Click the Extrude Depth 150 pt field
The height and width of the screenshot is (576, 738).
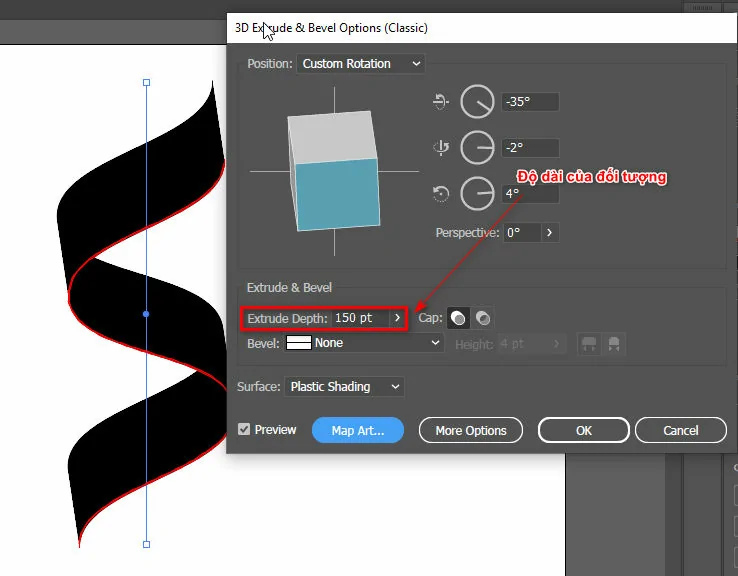(x=359, y=318)
